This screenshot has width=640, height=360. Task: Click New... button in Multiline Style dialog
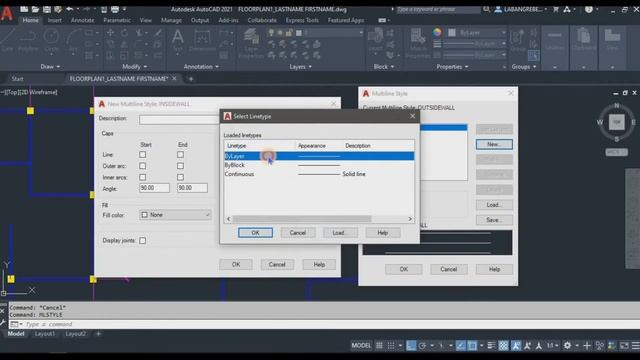494,144
